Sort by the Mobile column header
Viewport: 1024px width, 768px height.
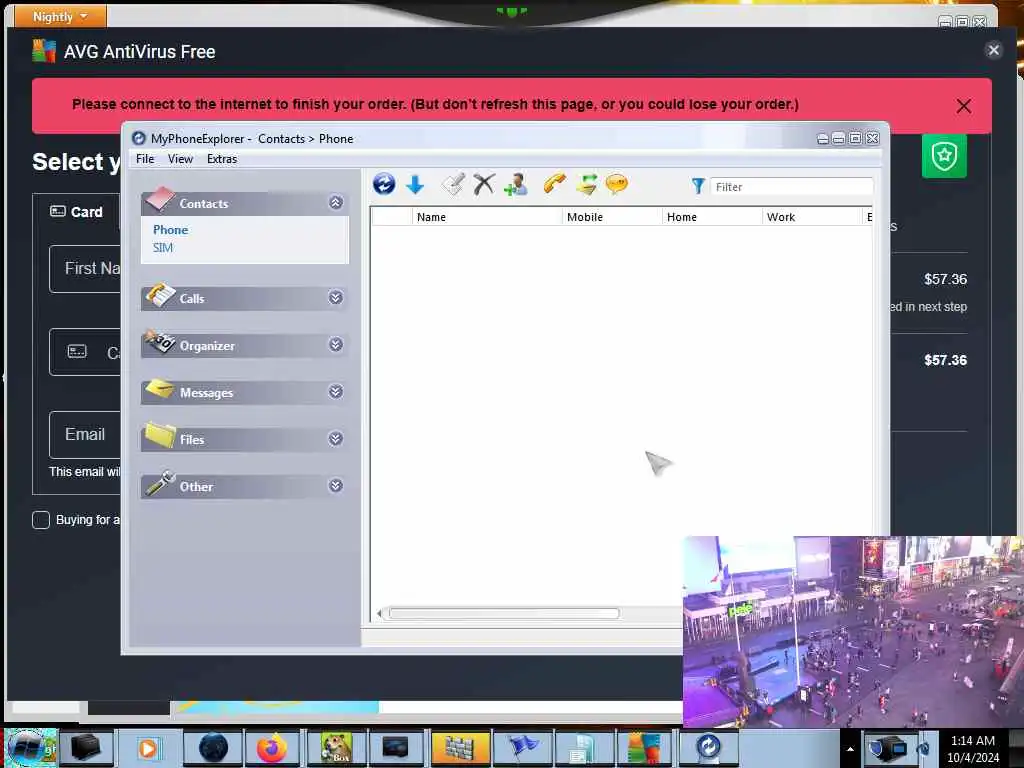612,217
